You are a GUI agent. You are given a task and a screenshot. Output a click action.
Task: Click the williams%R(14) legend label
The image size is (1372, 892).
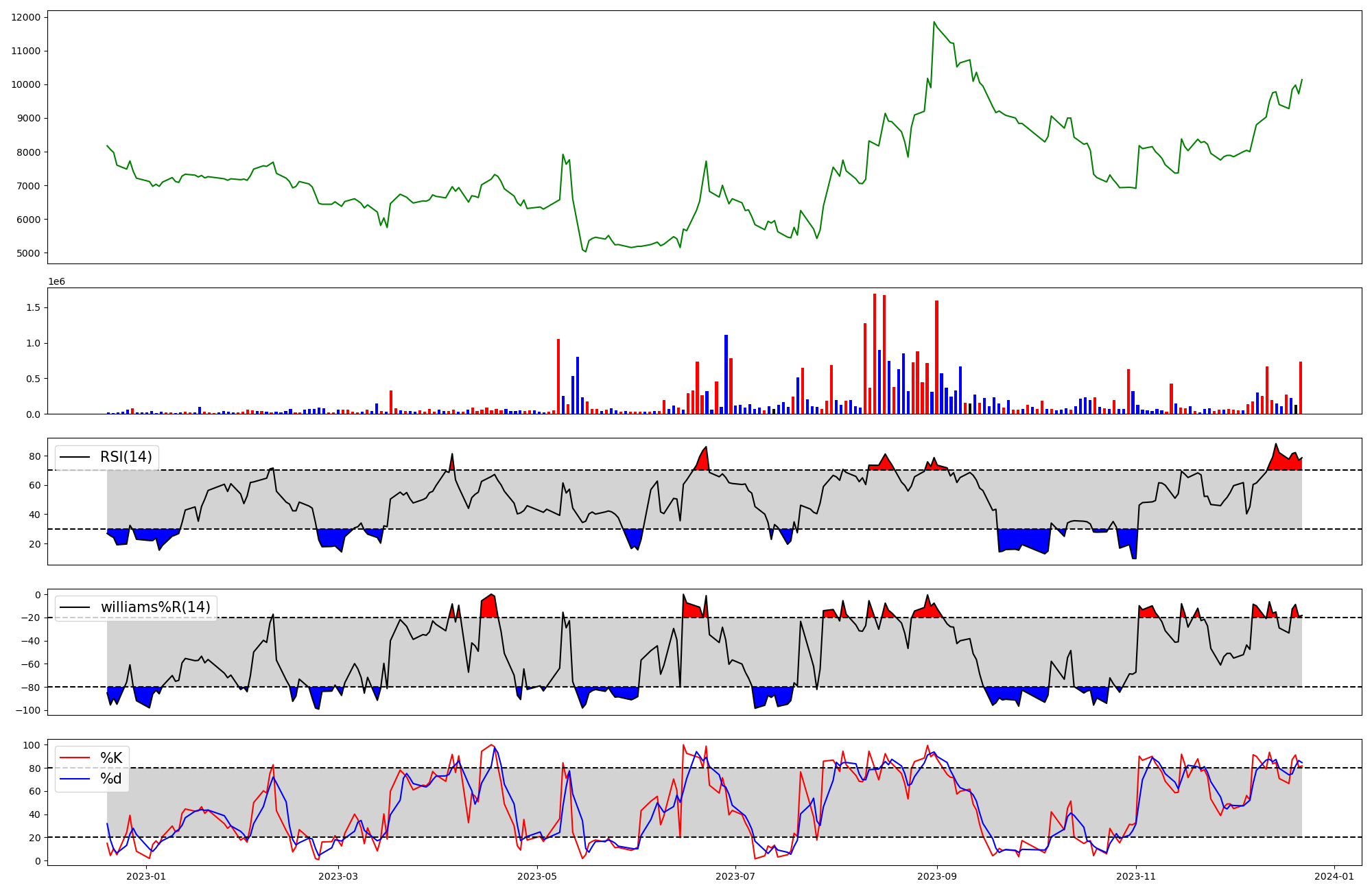[x=155, y=607]
